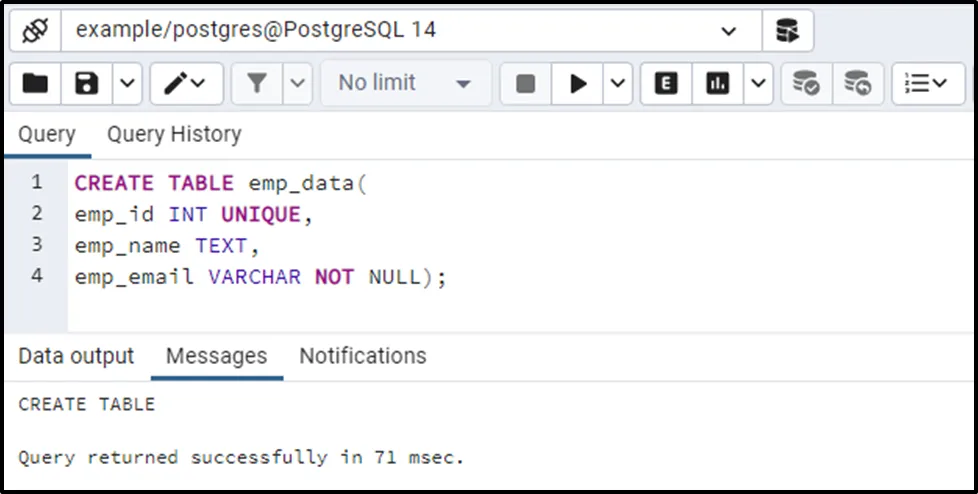Click the new connection database icon
Screen dimensions: 978x494
(787, 31)
